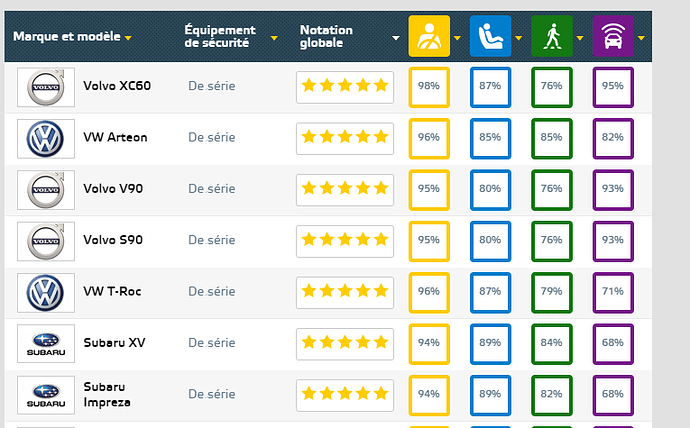Viewport: 690px width, 428px height.
Task: Click the 89% child score for Subaru XV
Action: click(x=490, y=344)
